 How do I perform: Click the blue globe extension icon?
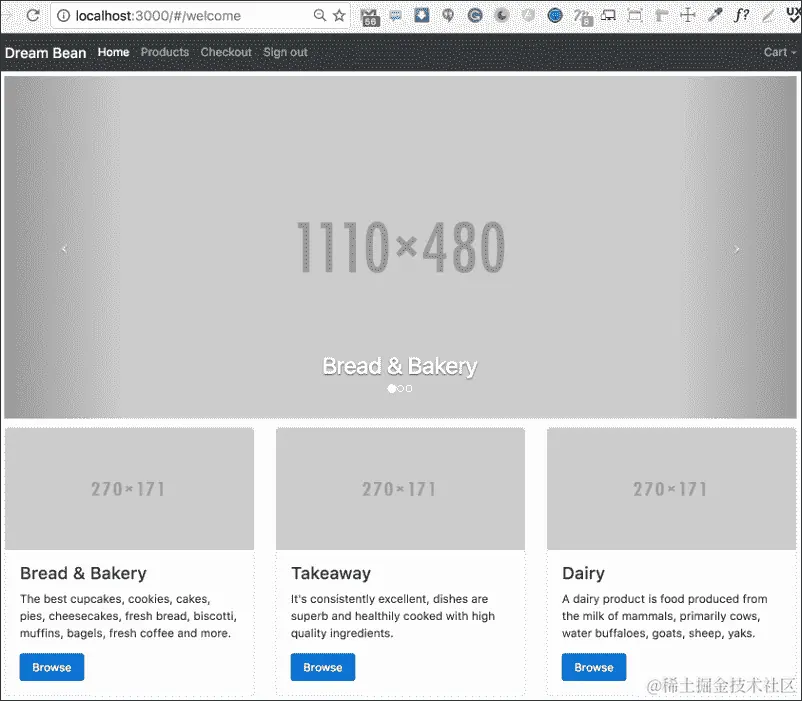(x=555, y=16)
